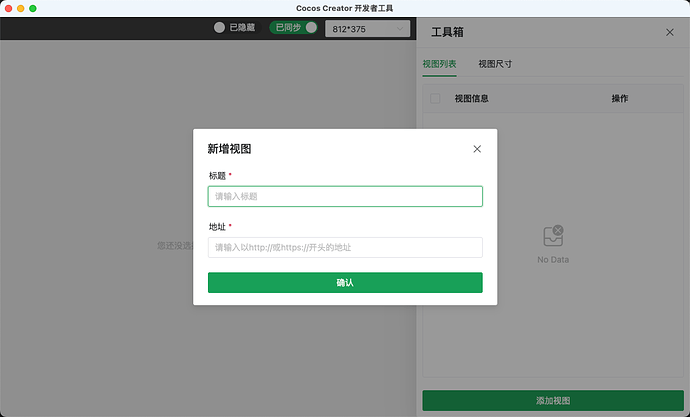690x417 pixels.
Task: Click the No Data label
Action: click(x=553, y=260)
